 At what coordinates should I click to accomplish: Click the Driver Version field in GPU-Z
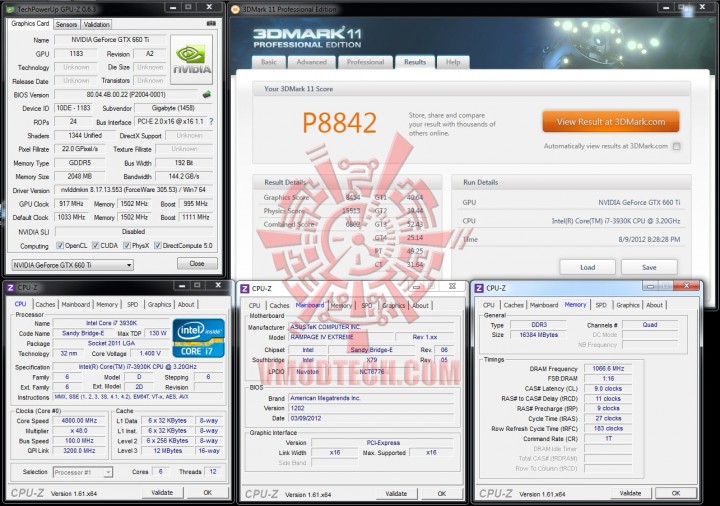point(134,190)
